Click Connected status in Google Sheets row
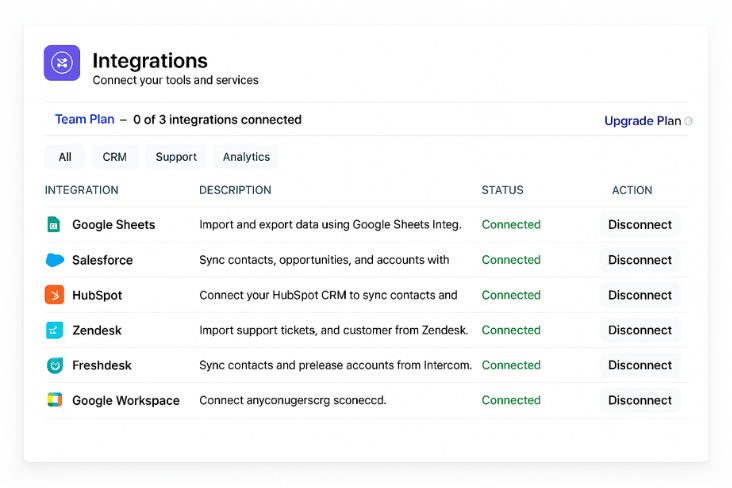Screen dimensions: 732x488 click(511, 225)
